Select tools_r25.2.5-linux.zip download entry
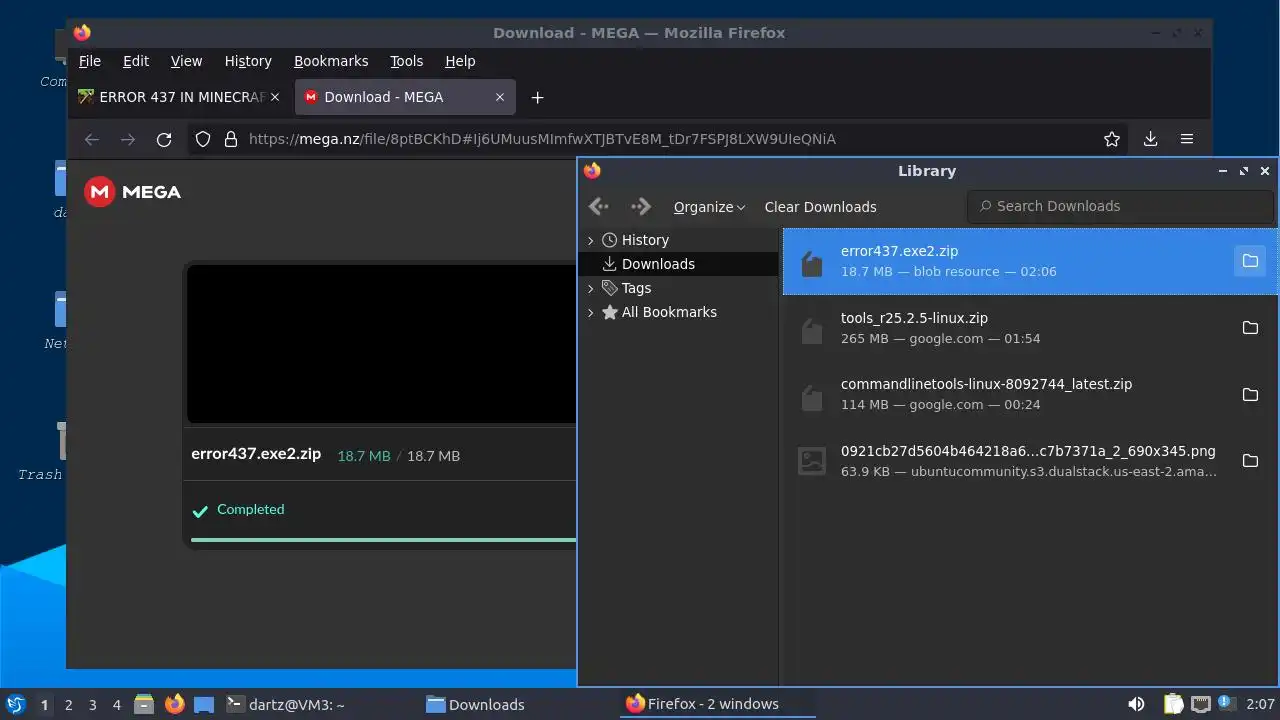This screenshot has width=1280, height=720. click(x=1030, y=328)
